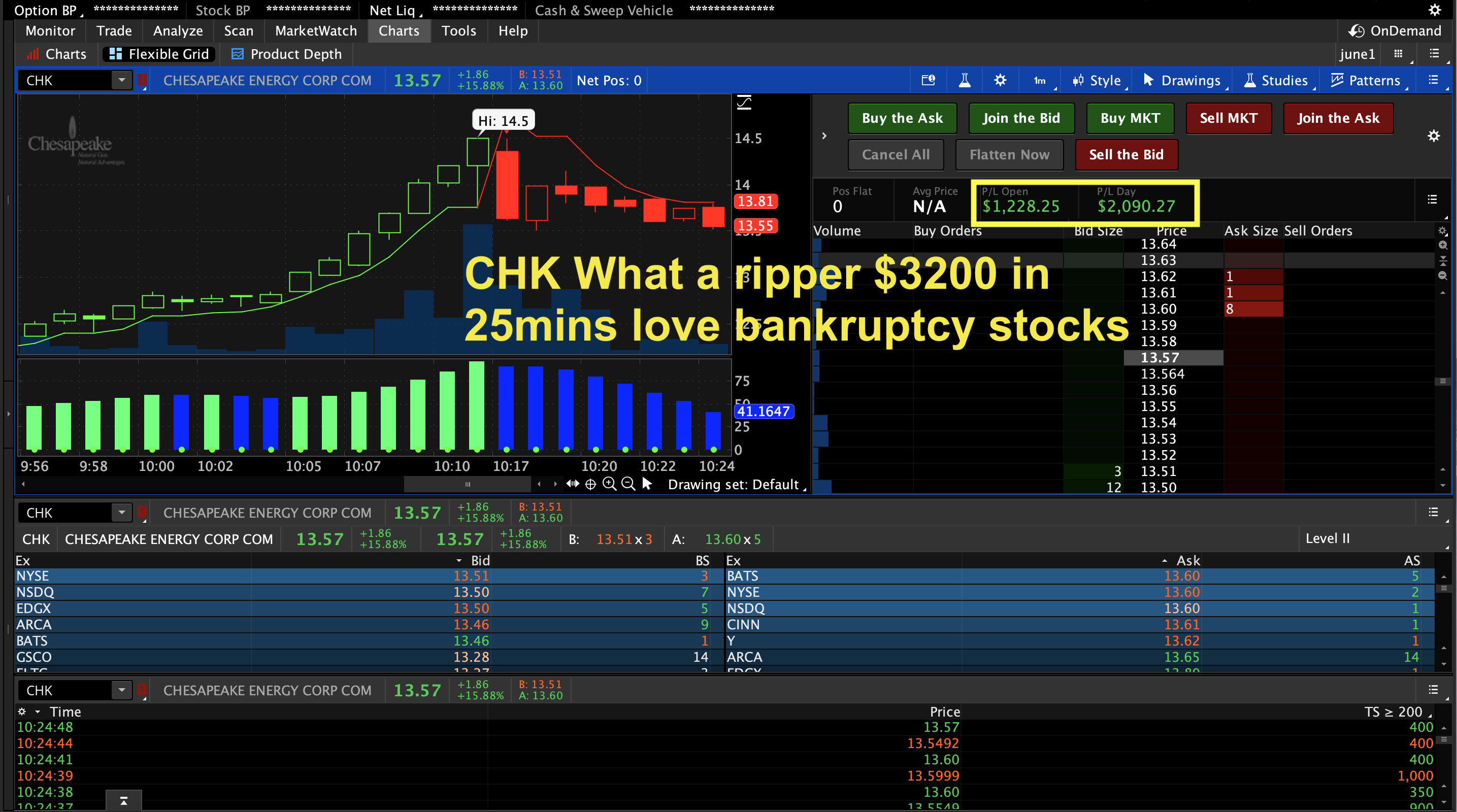The image size is (1457, 812).
Task: Activate the crosshair pan tool
Action: pos(590,484)
